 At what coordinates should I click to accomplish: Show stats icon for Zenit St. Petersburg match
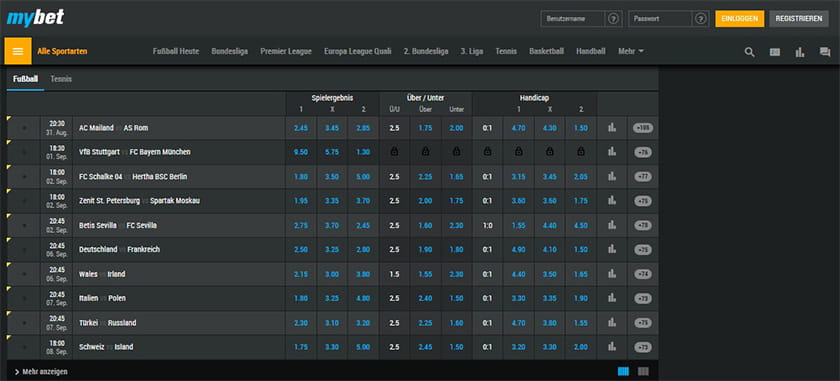coord(612,201)
